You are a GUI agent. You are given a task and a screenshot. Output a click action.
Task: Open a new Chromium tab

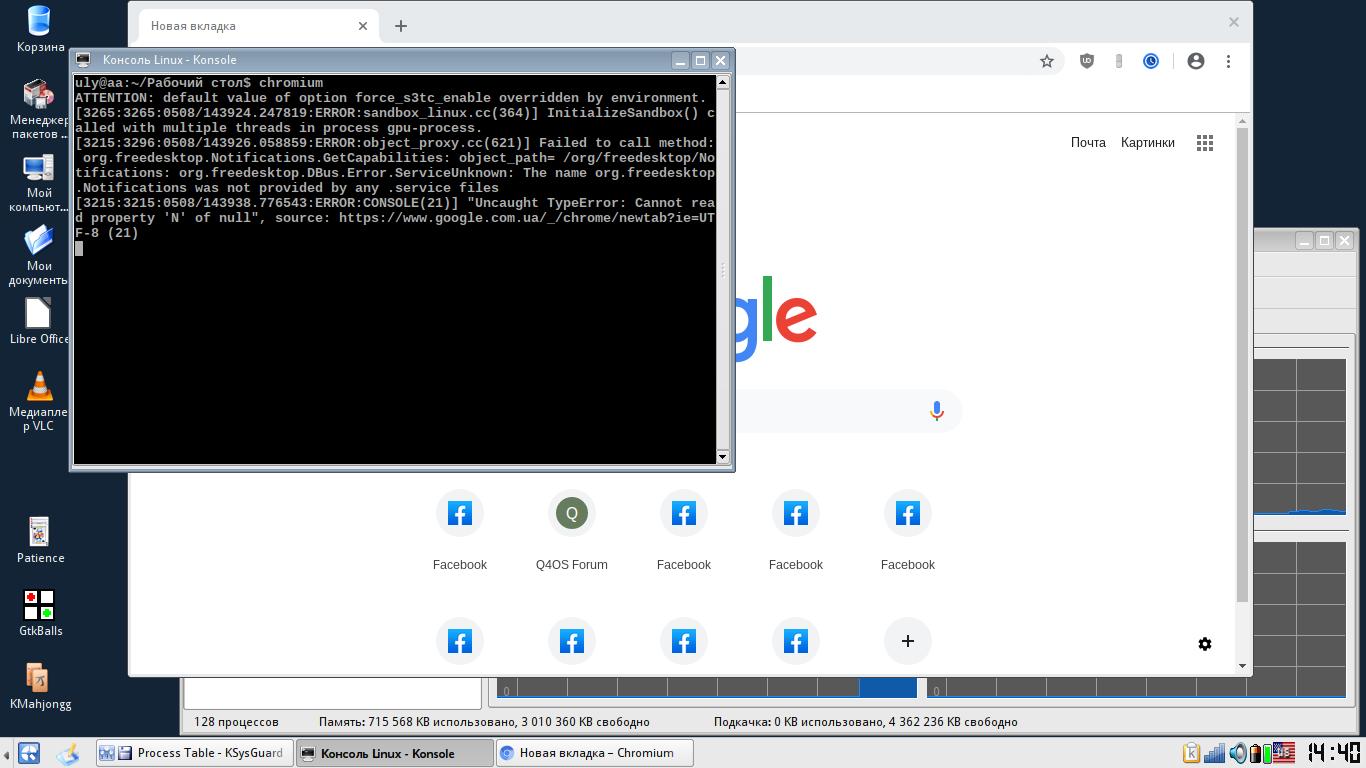click(401, 26)
